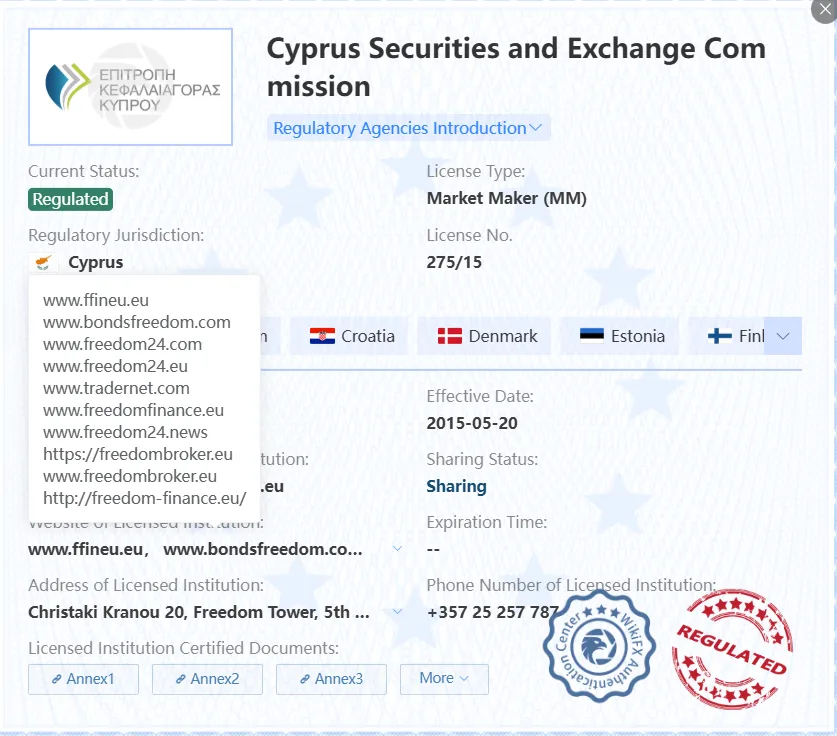Image resolution: width=837 pixels, height=736 pixels.
Task: Expand the full institution address
Action: [397, 611]
